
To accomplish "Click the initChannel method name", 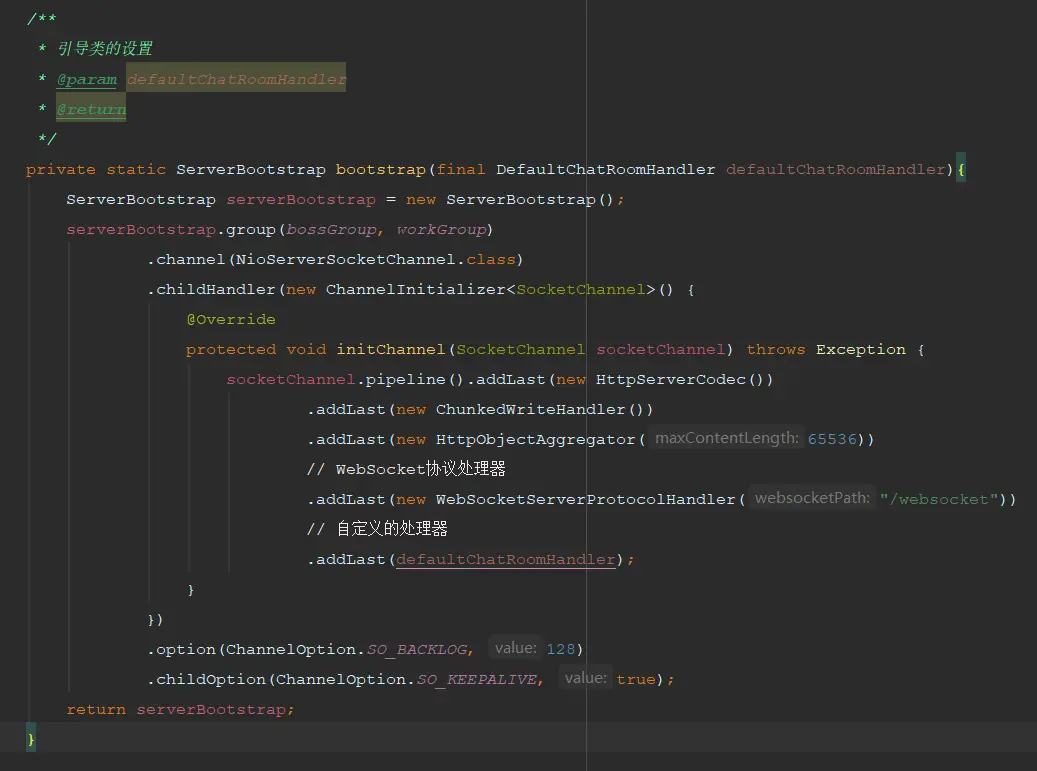I will tap(390, 349).
